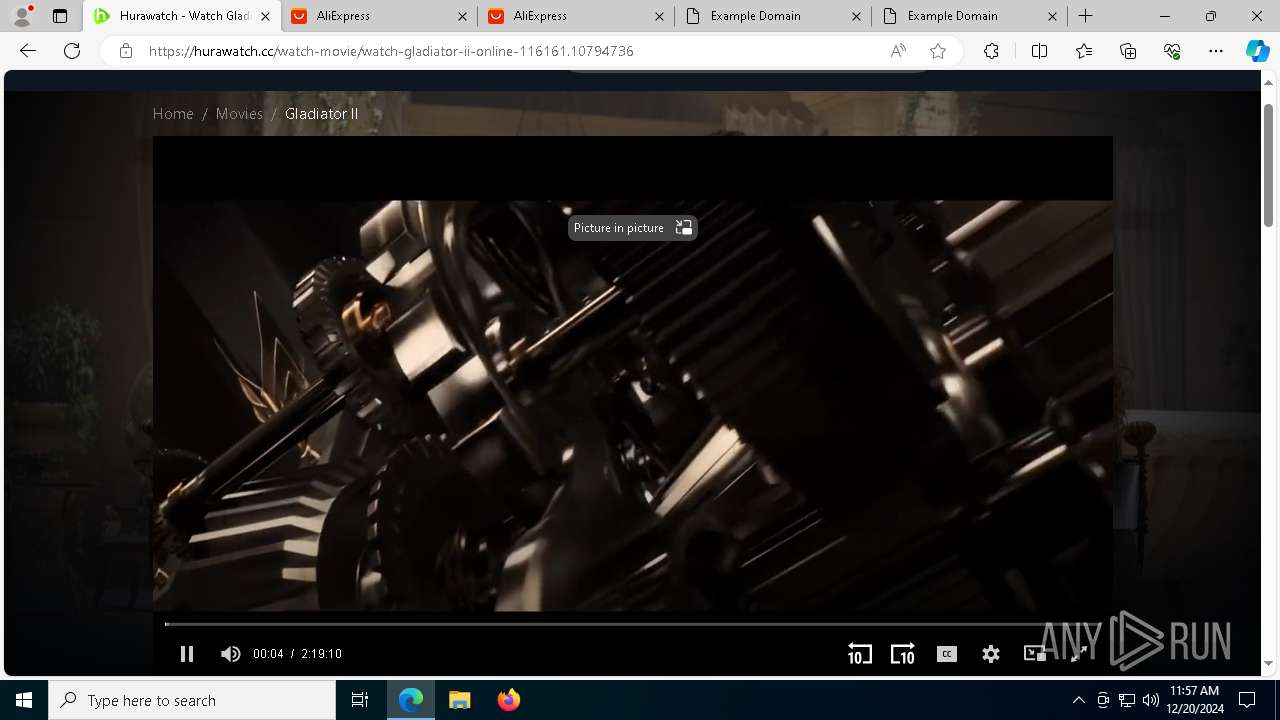The image size is (1280, 720).
Task: Show hidden system tray icons
Action: point(1078,700)
